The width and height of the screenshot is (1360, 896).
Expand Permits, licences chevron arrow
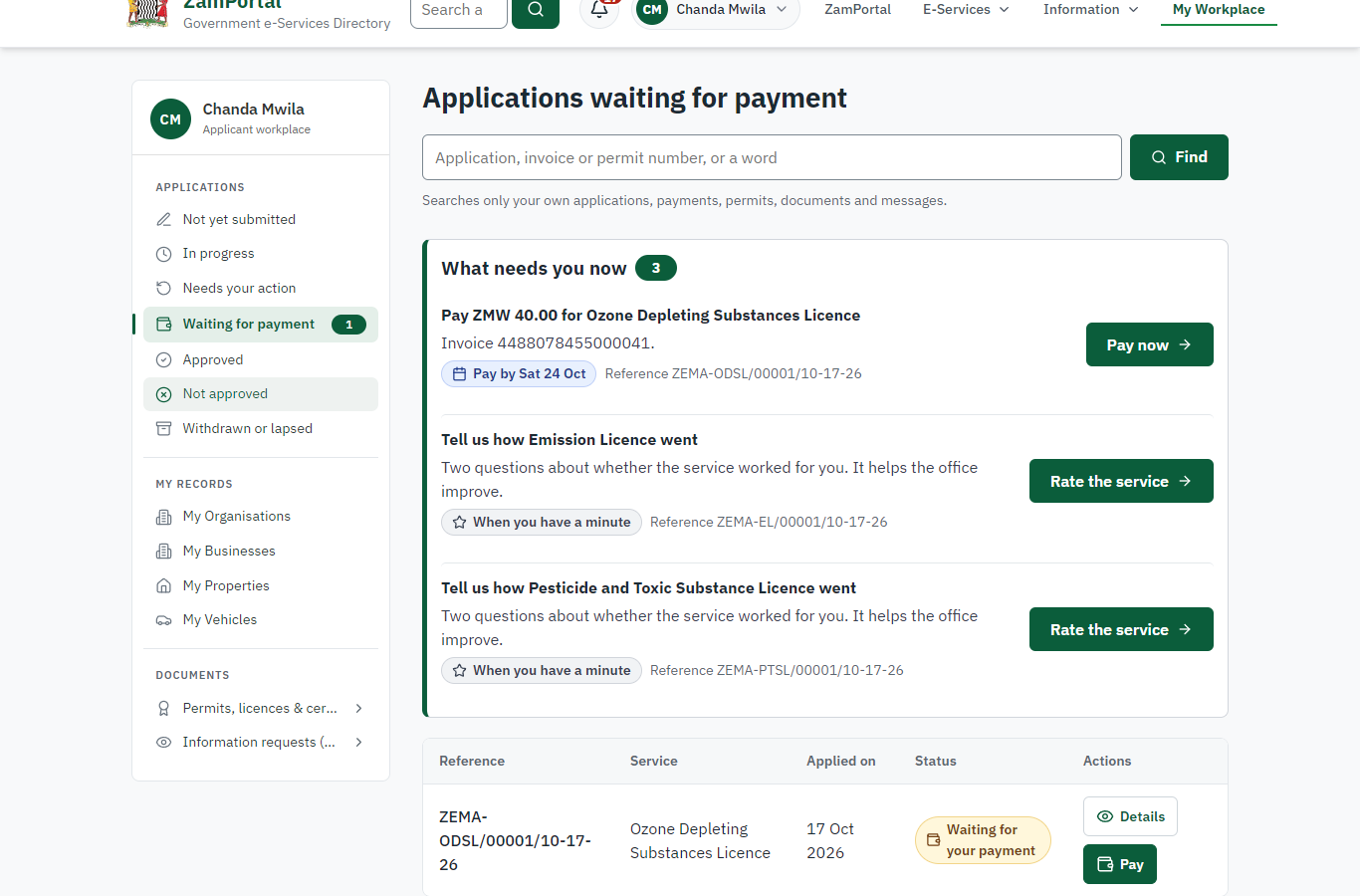point(358,709)
